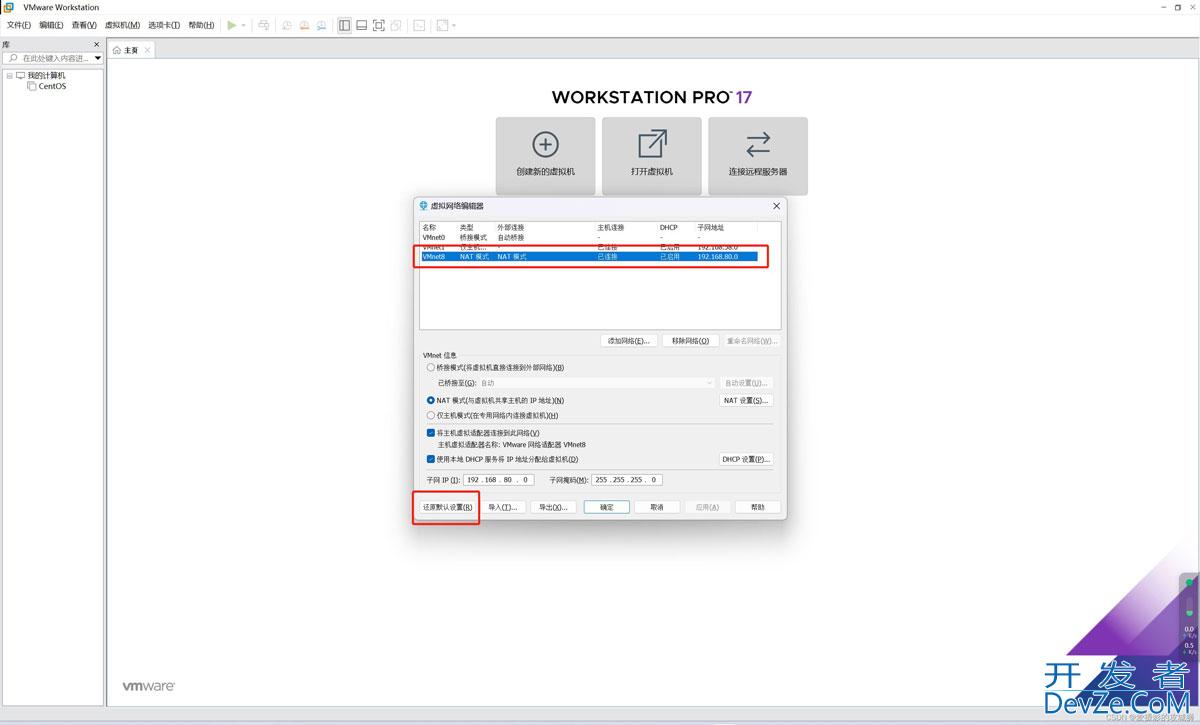Viewport: 1200px width, 725px height.
Task: Click the 打开虚拟机 tile
Action: click(652, 154)
